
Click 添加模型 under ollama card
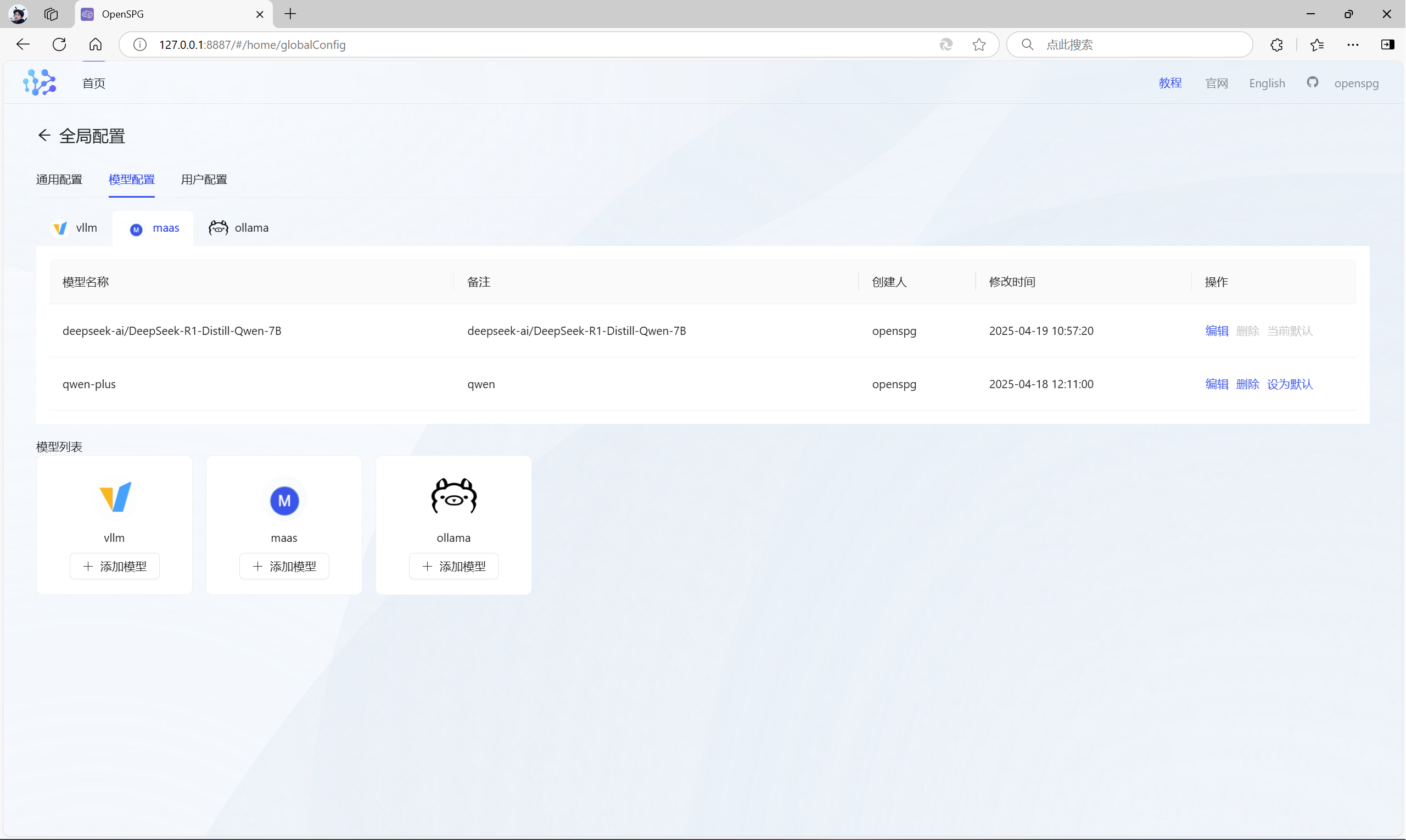(x=454, y=566)
